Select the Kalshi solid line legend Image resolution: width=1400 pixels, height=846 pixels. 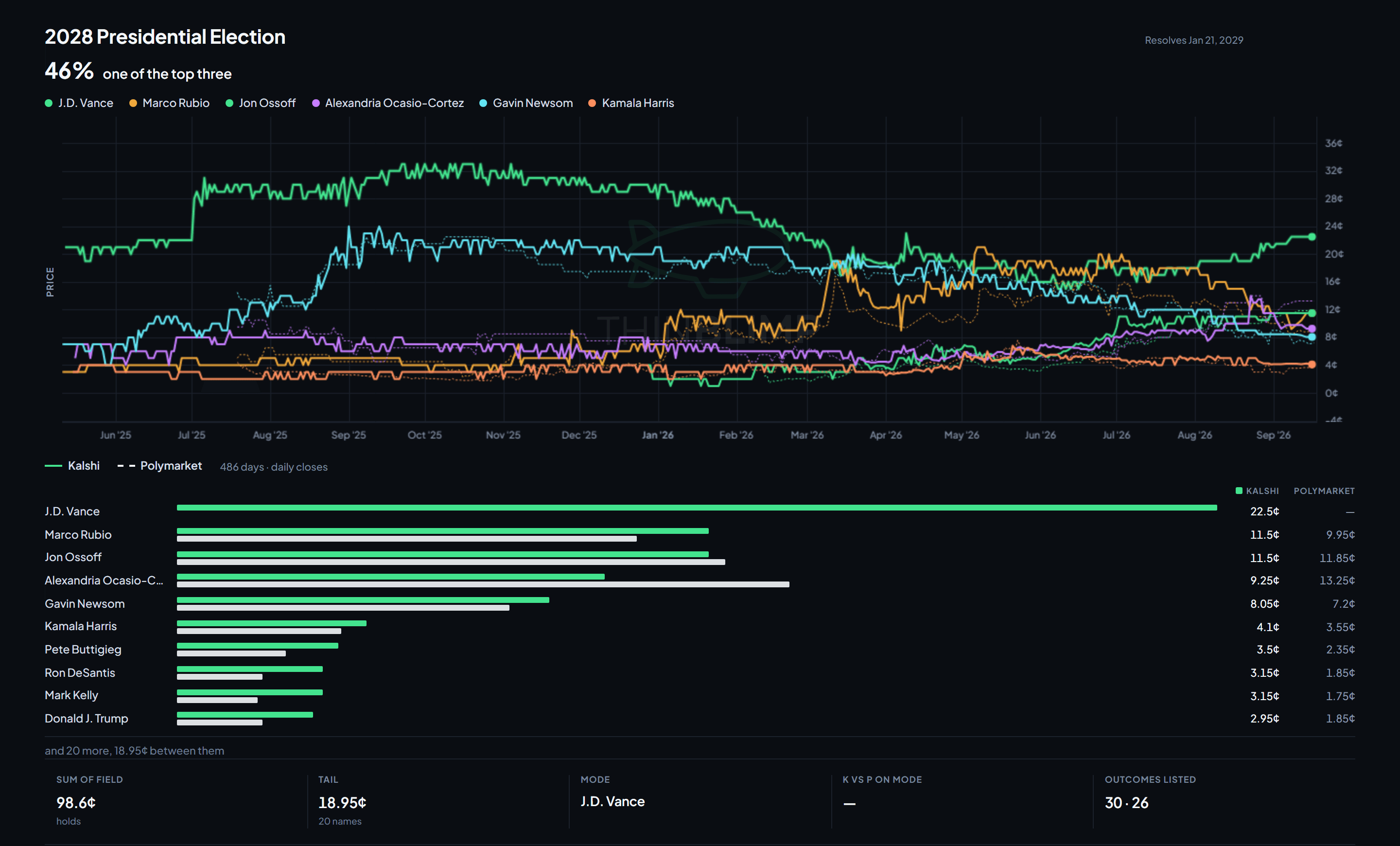pyautogui.click(x=72, y=466)
